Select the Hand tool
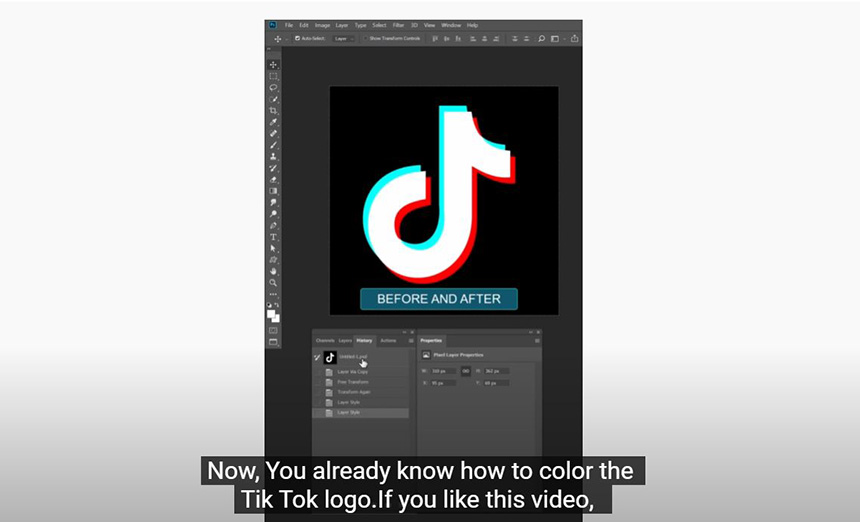 click(x=273, y=271)
